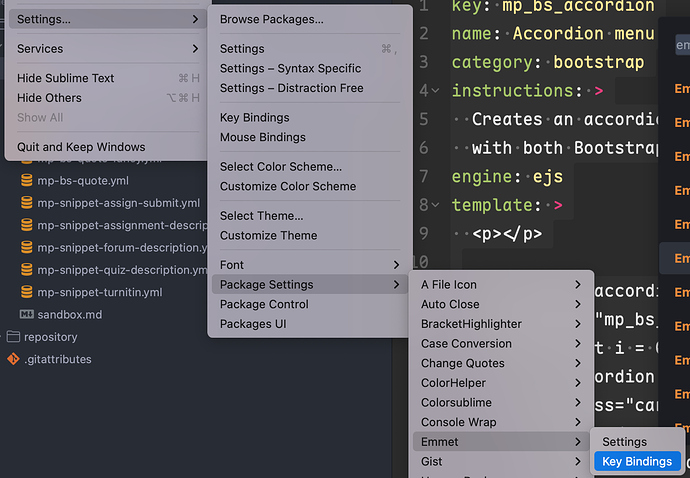Click the mp-snippet-assign-submit.yml file icon
690x478 pixels.
tap(27, 203)
